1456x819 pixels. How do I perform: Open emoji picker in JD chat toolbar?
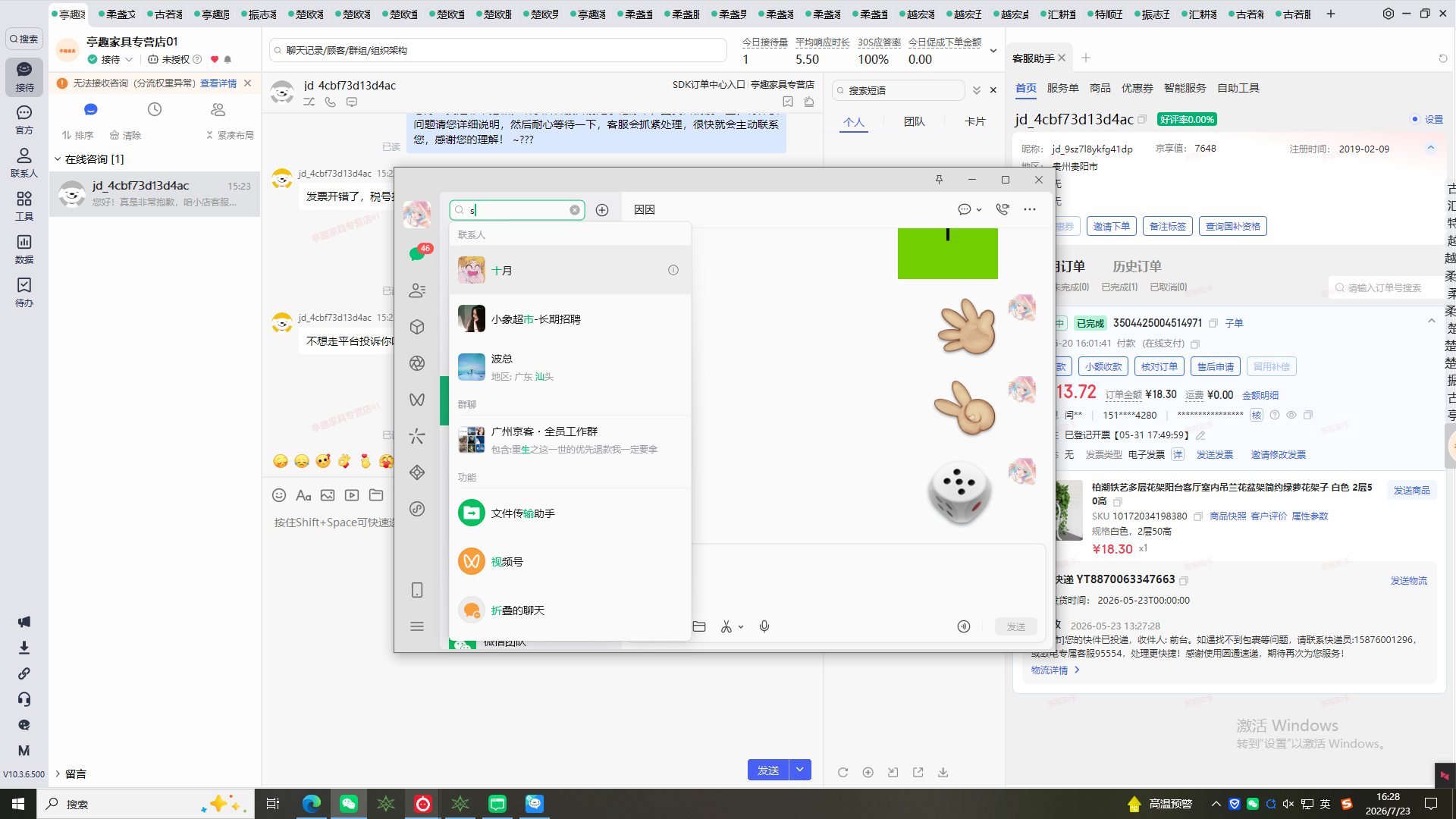[279, 495]
